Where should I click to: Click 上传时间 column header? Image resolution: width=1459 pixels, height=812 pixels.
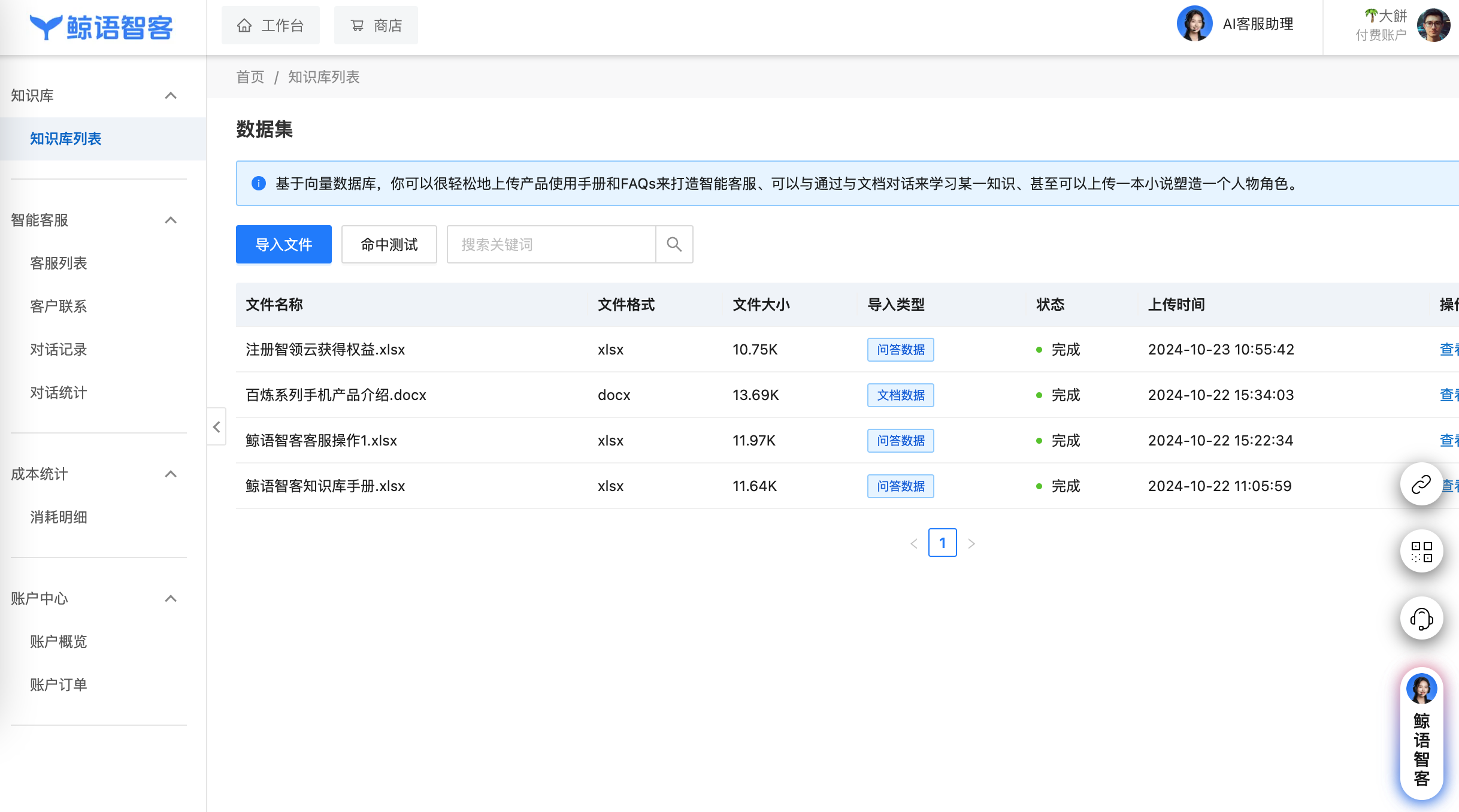[x=1177, y=305]
